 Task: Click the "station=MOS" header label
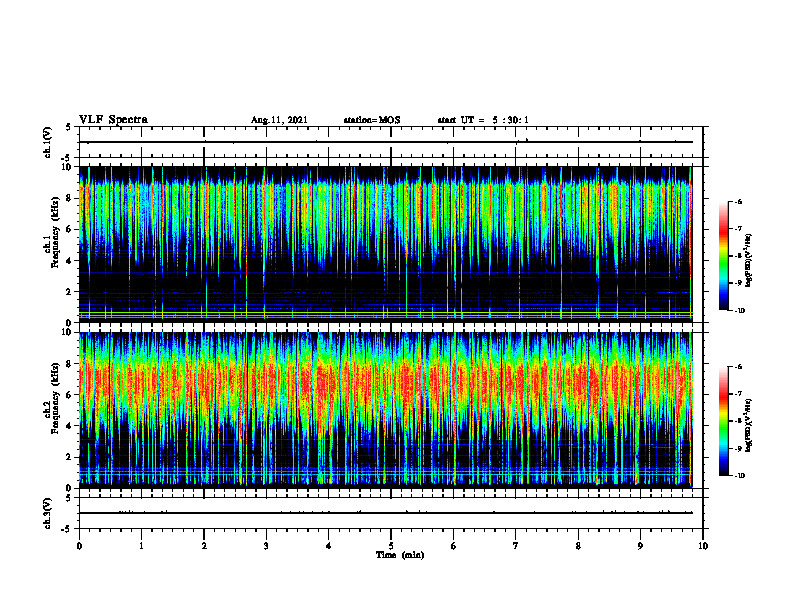coord(372,120)
